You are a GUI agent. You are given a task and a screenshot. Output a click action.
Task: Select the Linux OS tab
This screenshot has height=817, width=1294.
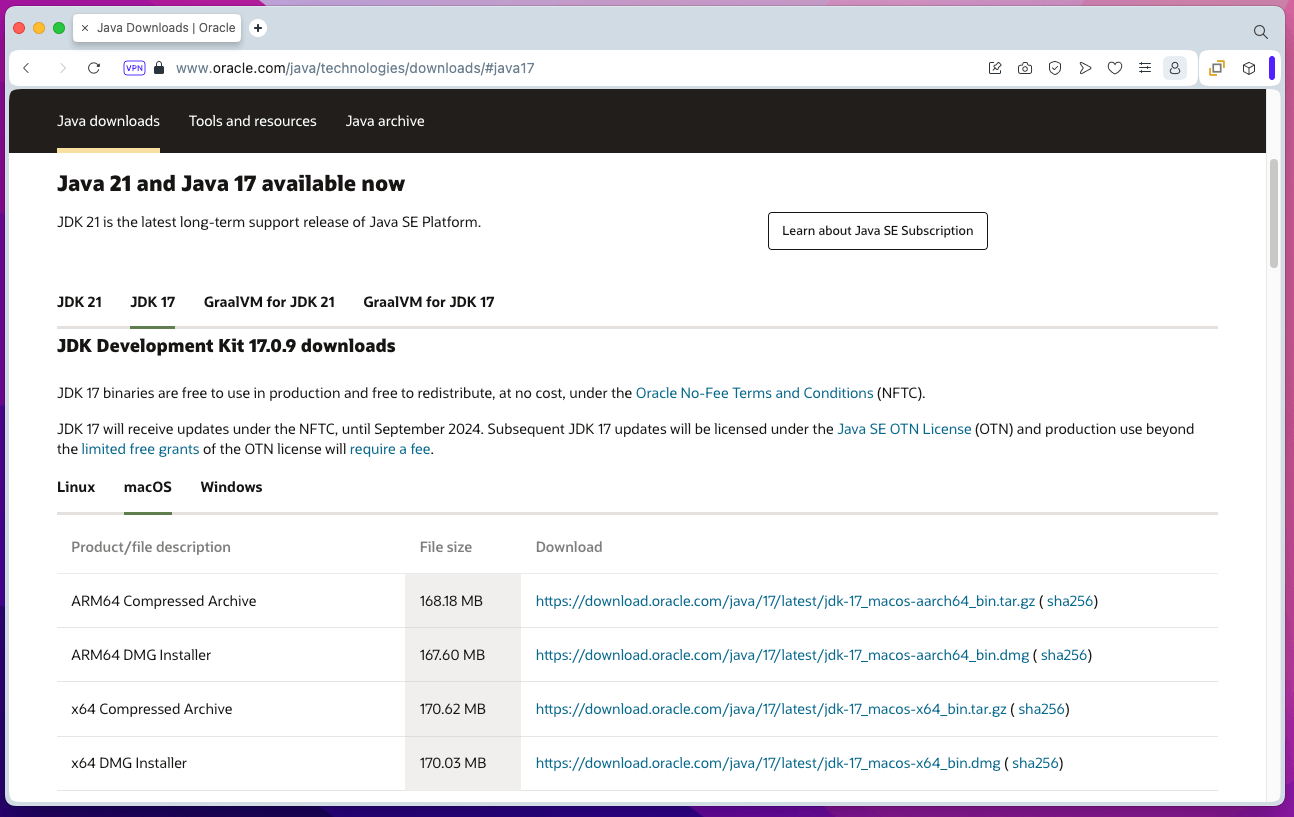click(x=76, y=487)
